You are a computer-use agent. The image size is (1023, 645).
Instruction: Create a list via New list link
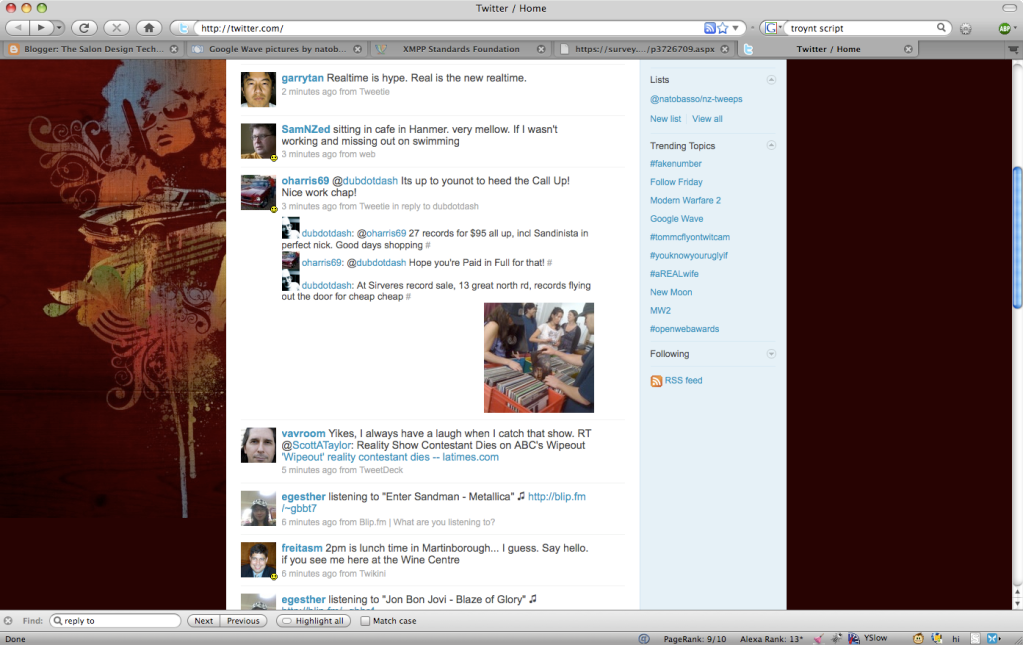665,119
